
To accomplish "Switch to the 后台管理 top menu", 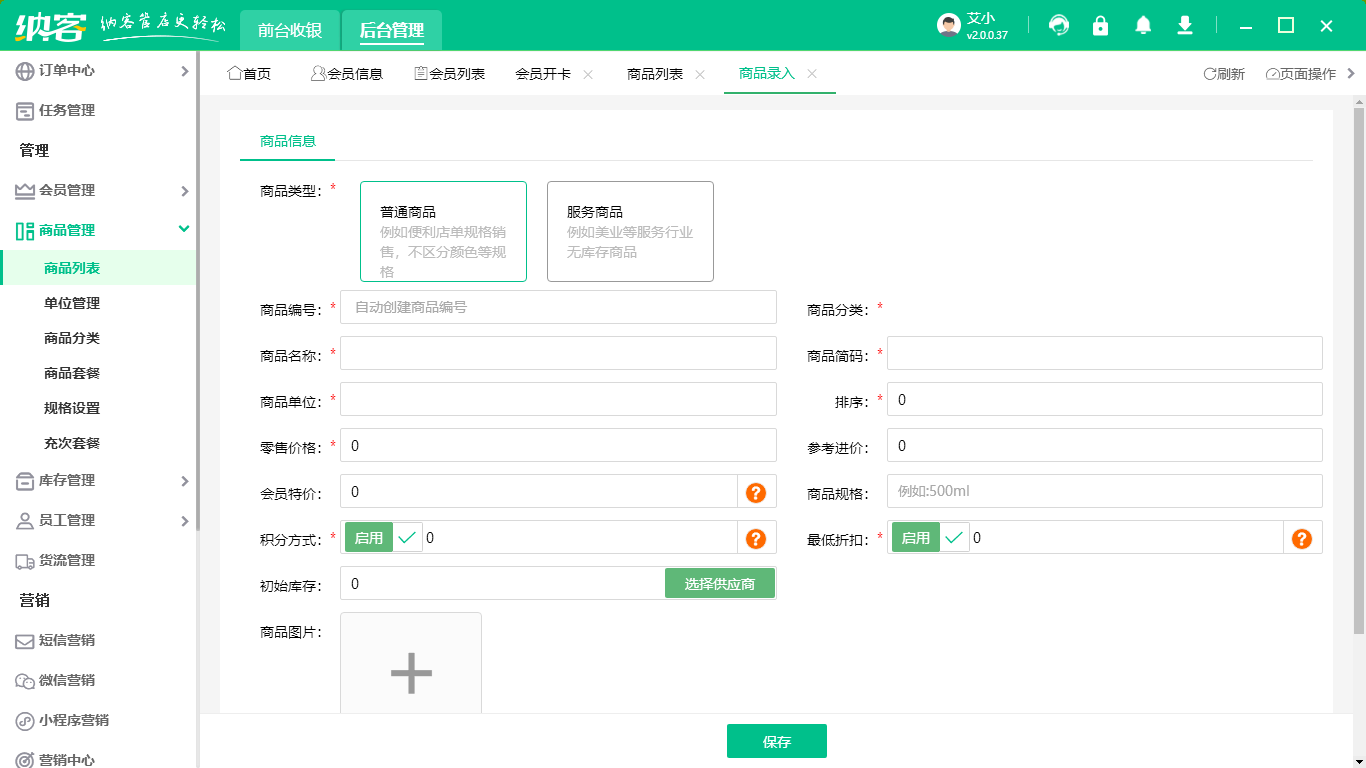I will click(391, 31).
